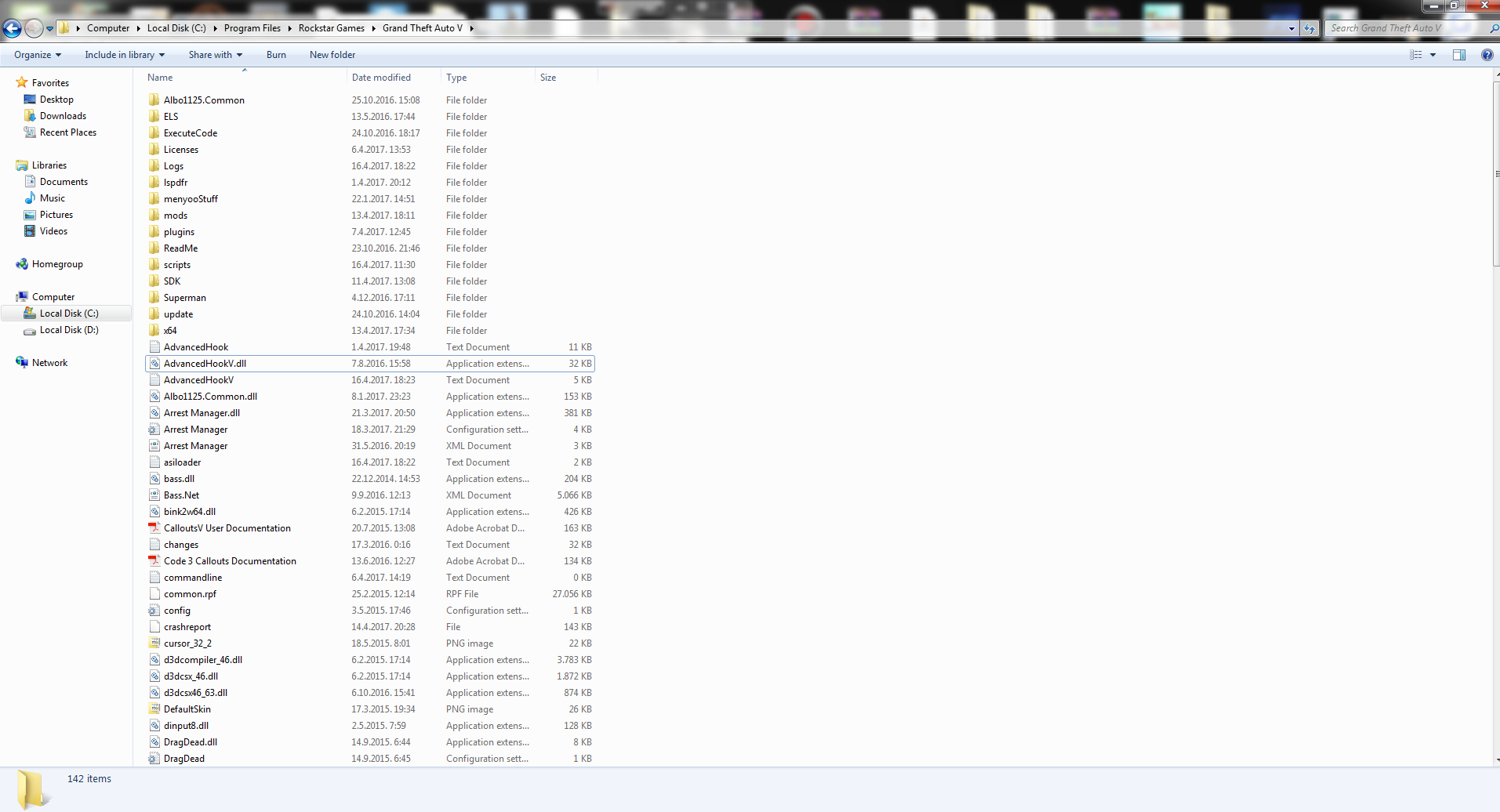The width and height of the screenshot is (1500, 812).
Task: Click the ELS folder icon
Action: [154, 116]
